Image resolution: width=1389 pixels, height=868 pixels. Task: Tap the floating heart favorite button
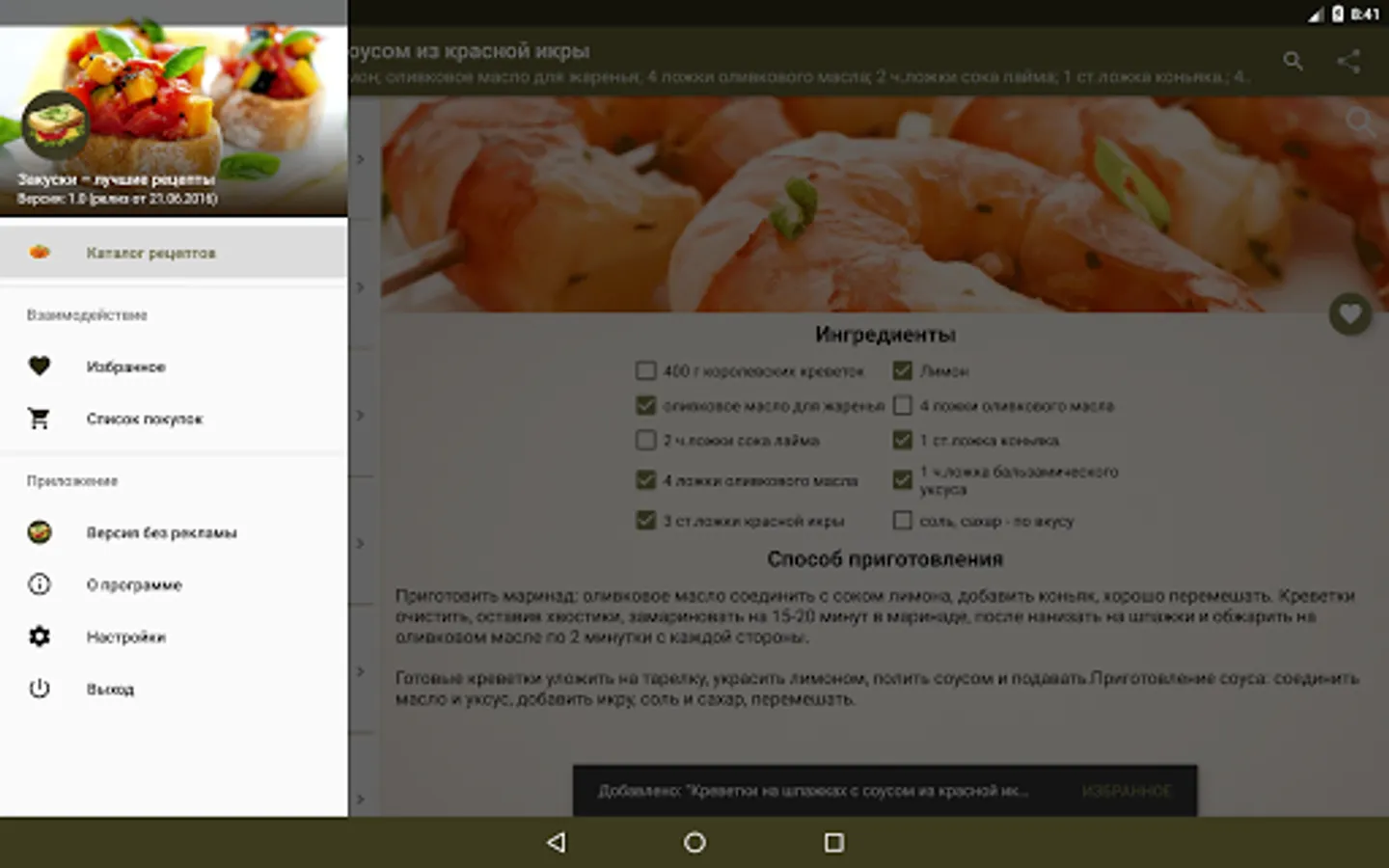(x=1349, y=313)
